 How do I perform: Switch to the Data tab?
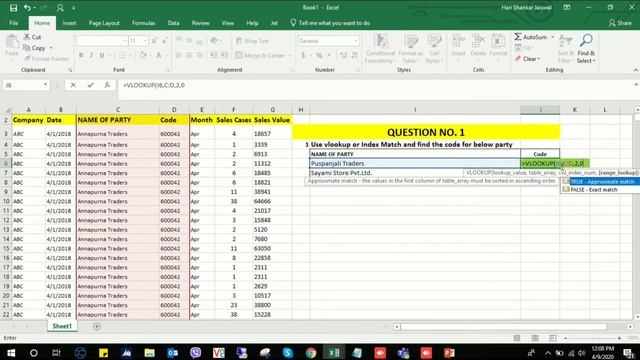pos(173,23)
